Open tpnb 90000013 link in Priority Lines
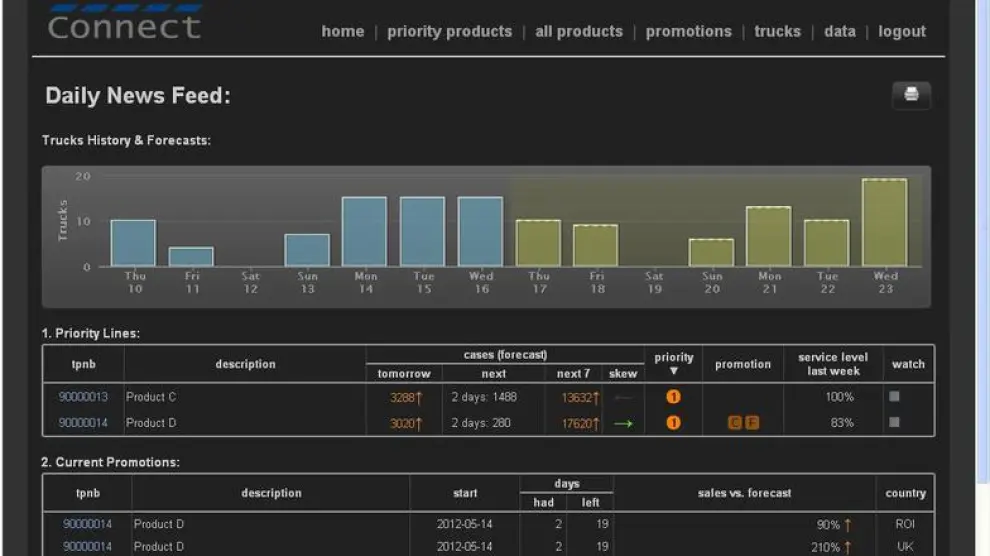 pyautogui.click(x=83, y=397)
